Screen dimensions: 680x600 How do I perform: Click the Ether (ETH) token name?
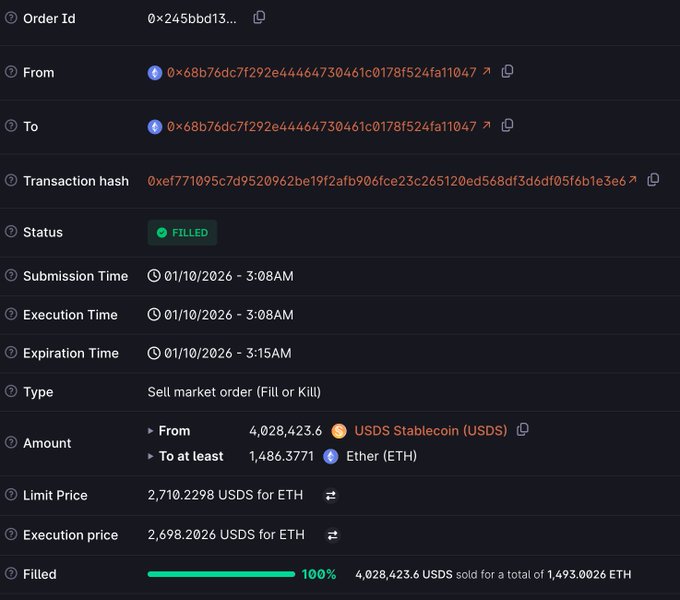click(382, 457)
